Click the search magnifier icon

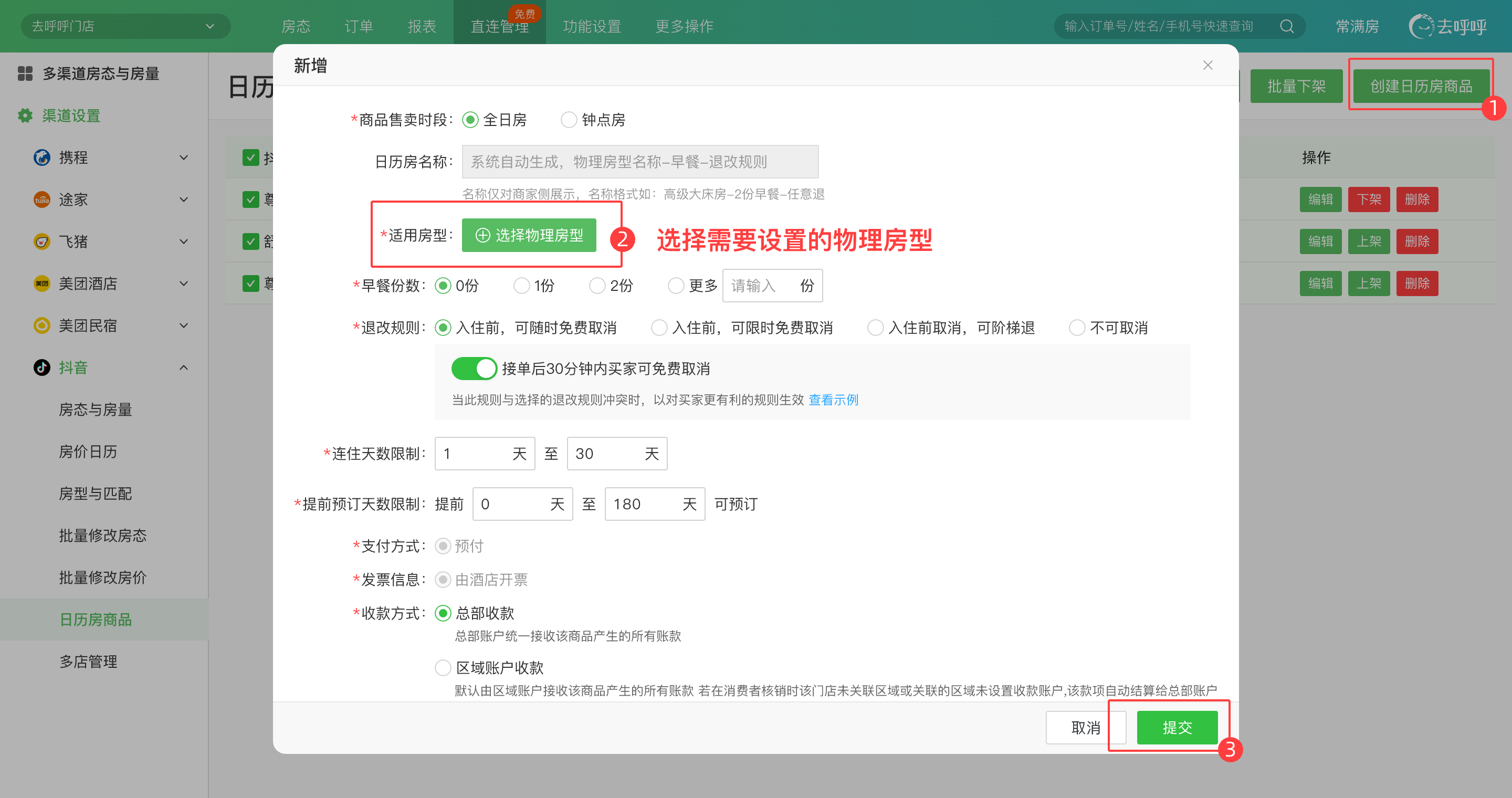coord(1286,26)
